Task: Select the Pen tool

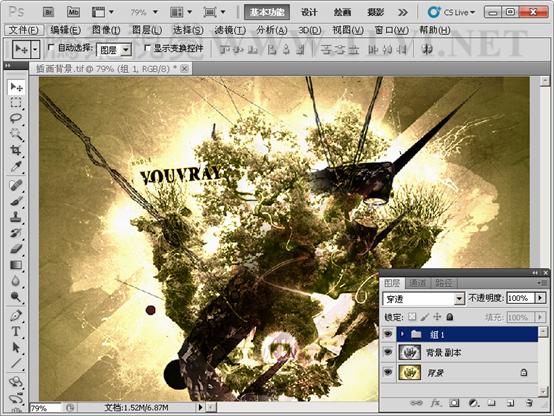Action: click(x=16, y=315)
